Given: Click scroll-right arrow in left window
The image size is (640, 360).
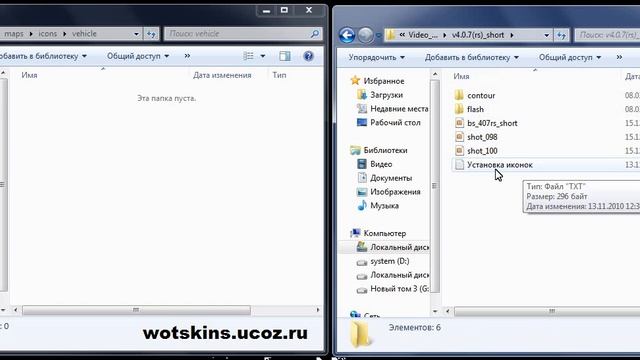Looking at the screenshot, I should pos(318,310).
